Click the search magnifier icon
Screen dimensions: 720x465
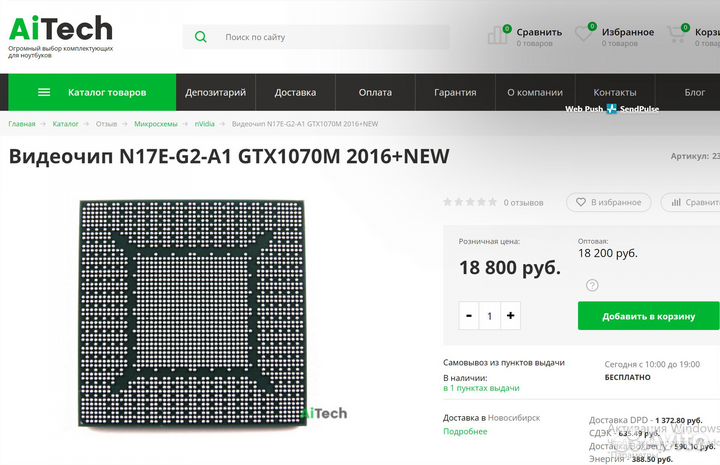201,37
